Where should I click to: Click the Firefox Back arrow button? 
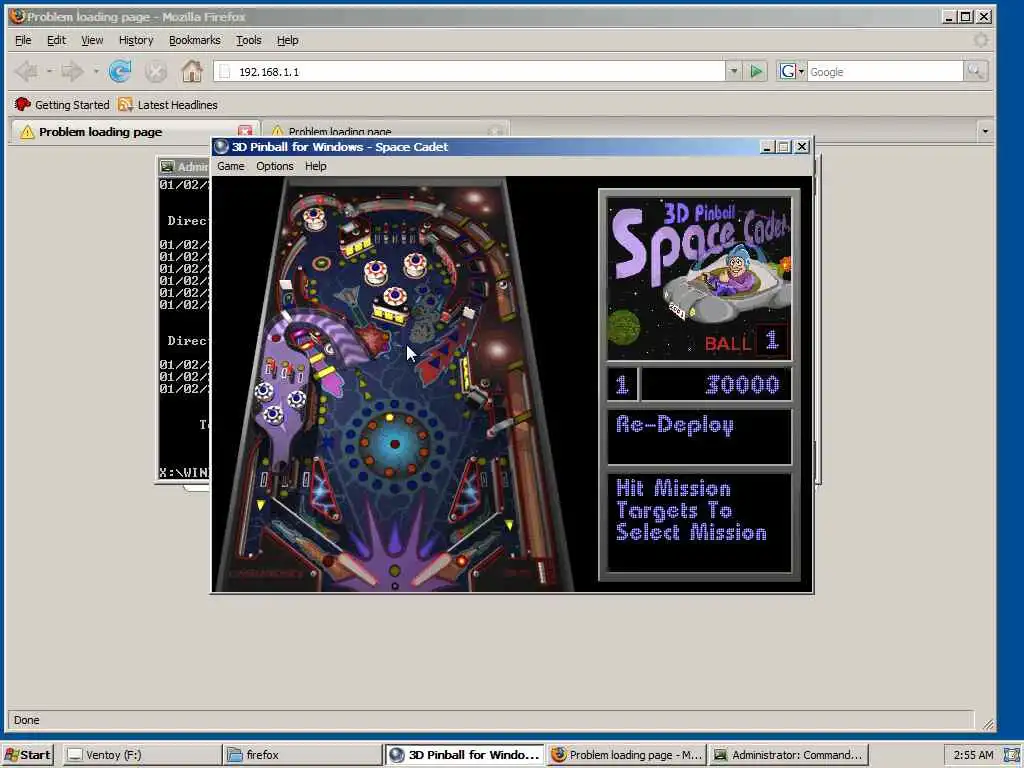[27, 71]
